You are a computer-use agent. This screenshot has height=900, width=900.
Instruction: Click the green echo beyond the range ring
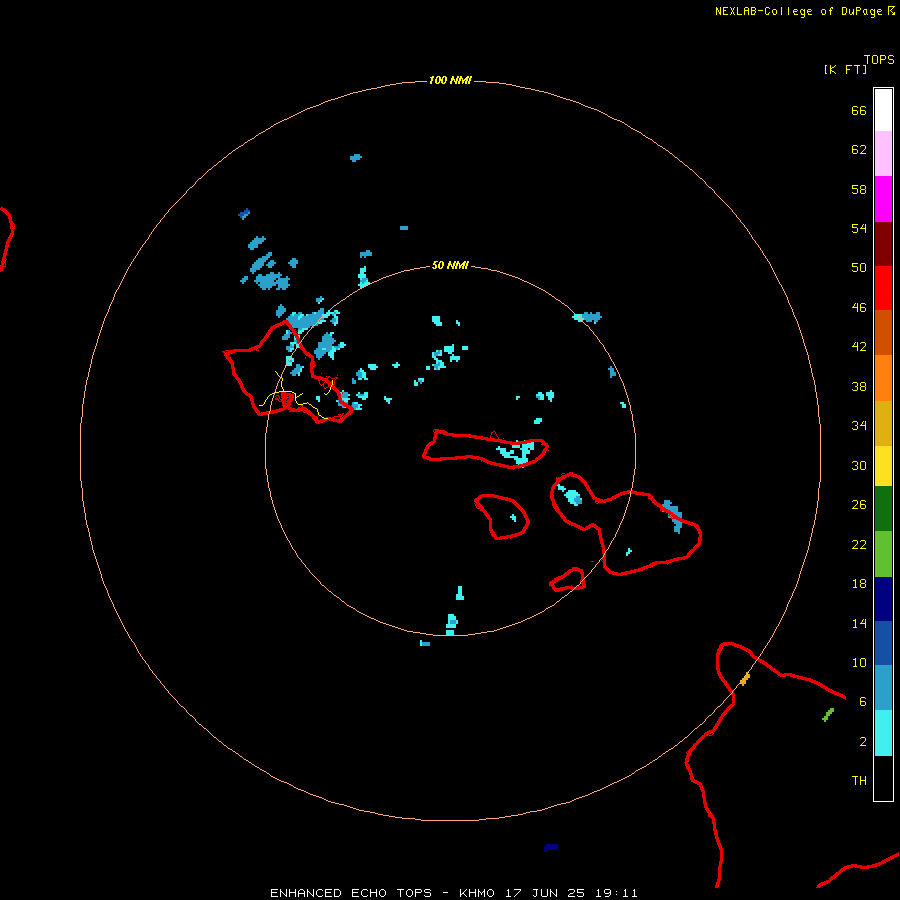[x=828, y=715]
